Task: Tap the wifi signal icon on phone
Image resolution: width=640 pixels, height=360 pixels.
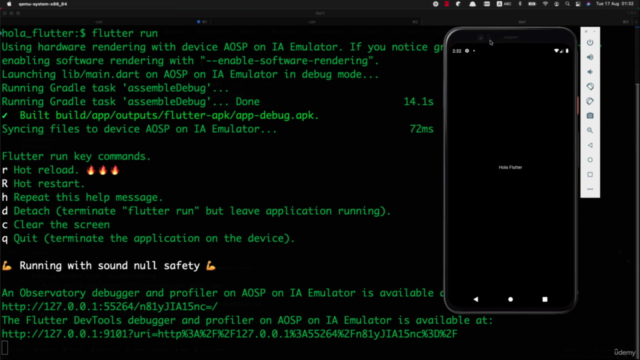Action: click(556, 51)
